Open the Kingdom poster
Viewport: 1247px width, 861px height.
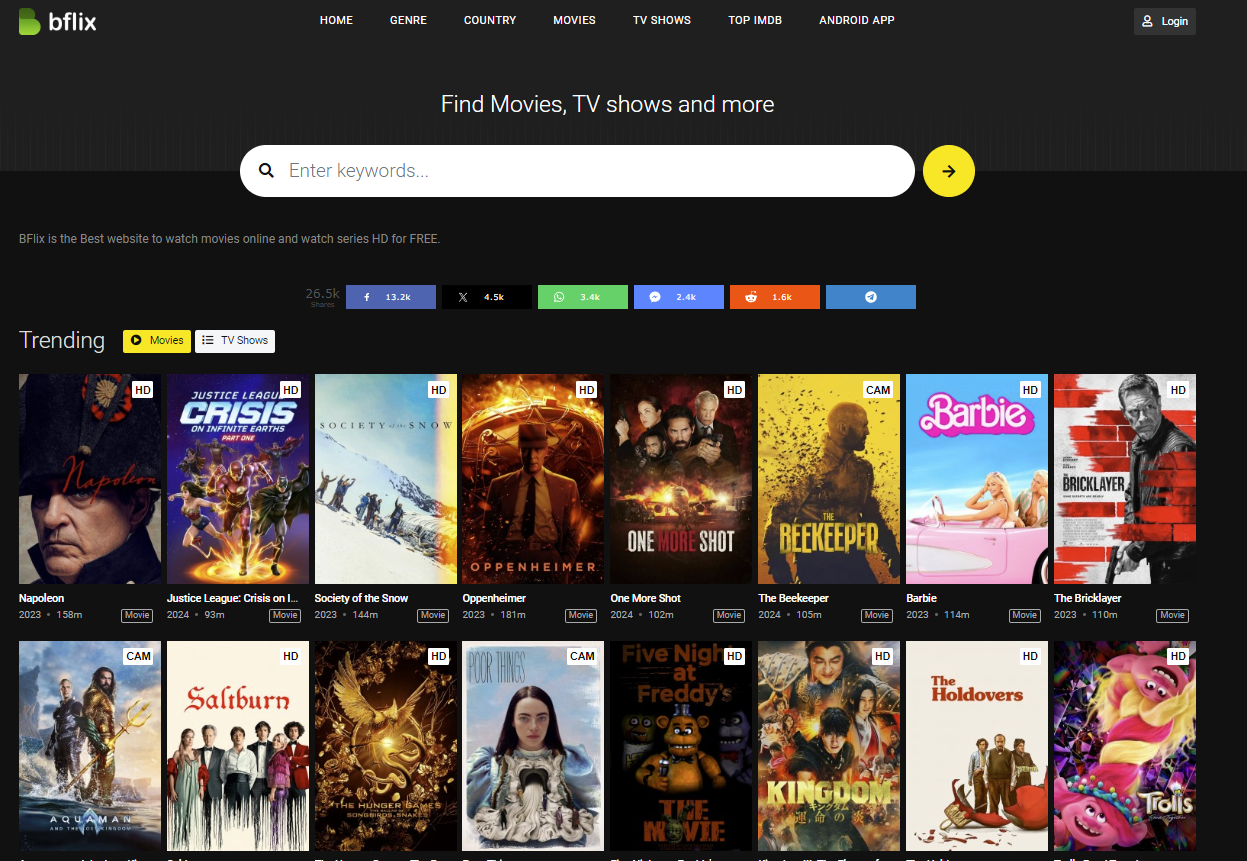(x=829, y=746)
